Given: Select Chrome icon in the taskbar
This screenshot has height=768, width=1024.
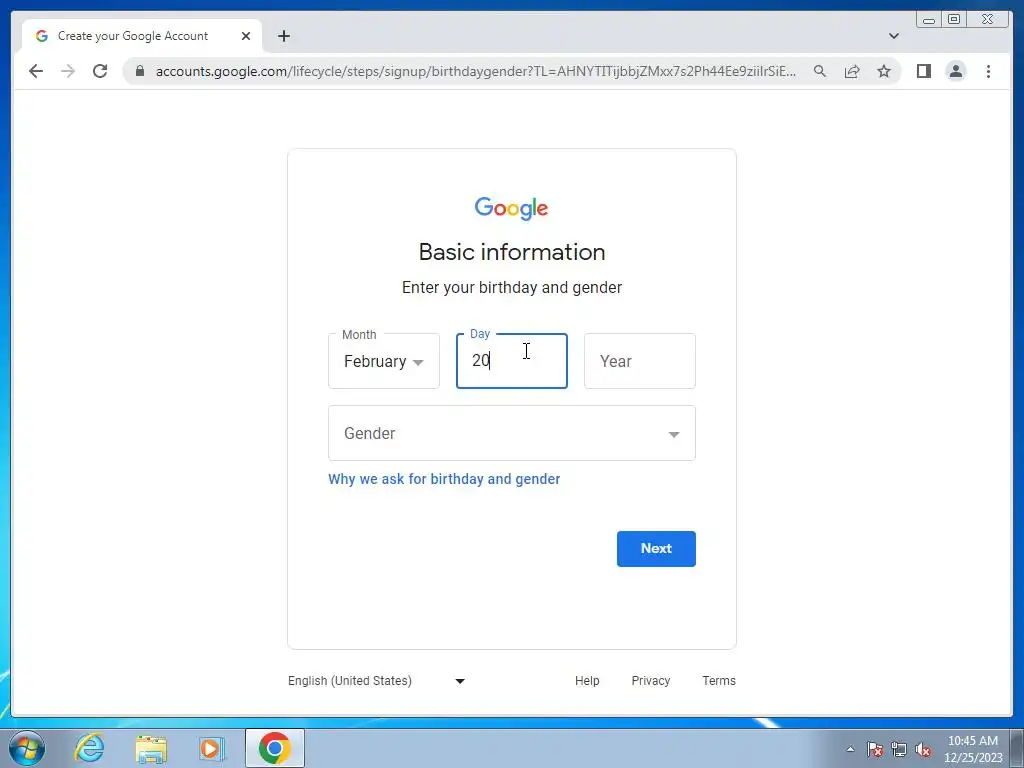Looking at the screenshot, I should point(275,748).
